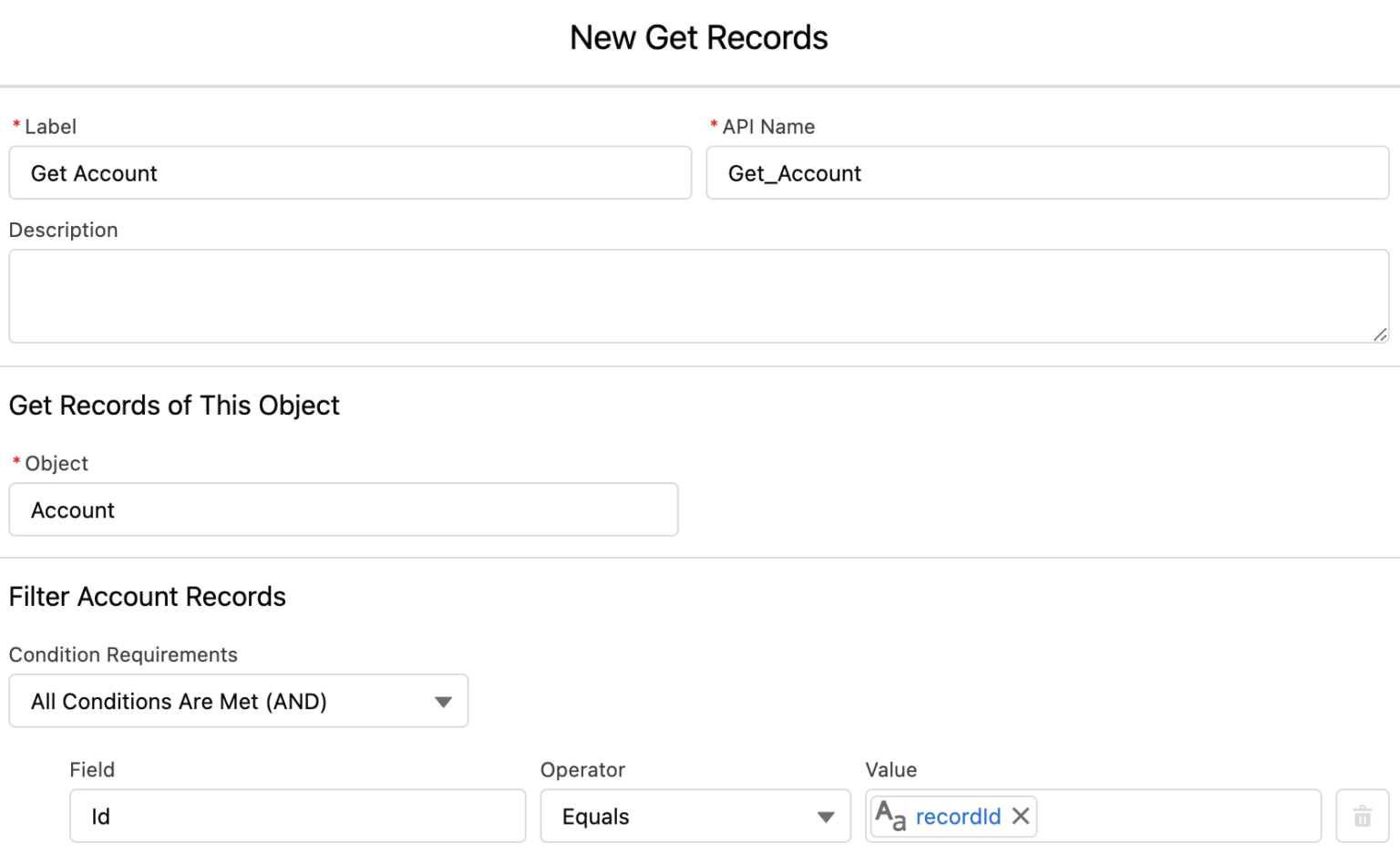Click inside the empty Description box
This screenshot has width=1400, height=853.
[x=698, y=295]
